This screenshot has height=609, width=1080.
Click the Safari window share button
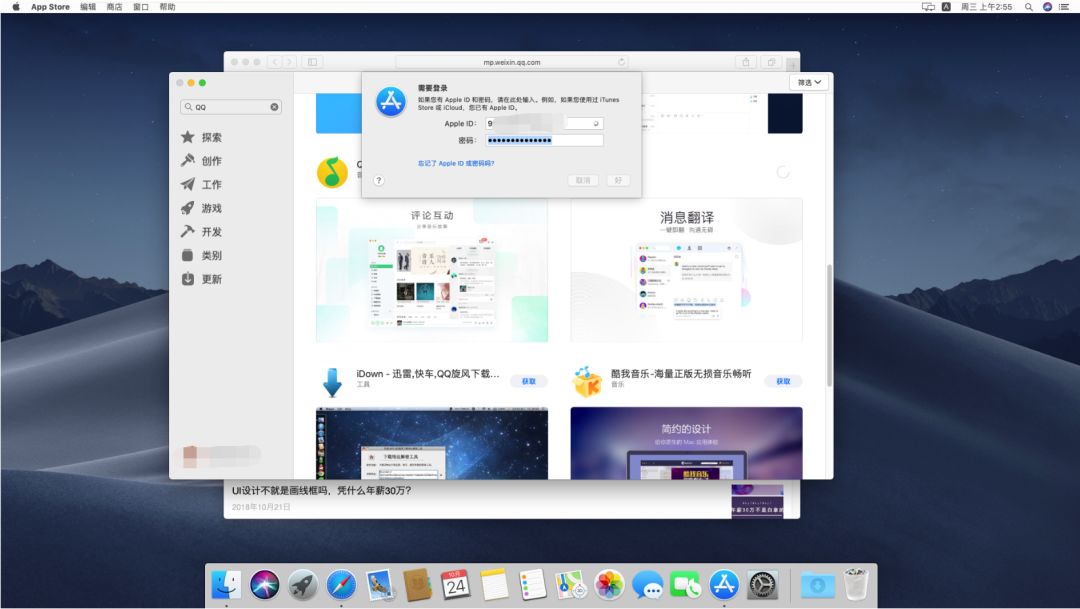pos(745,62)
